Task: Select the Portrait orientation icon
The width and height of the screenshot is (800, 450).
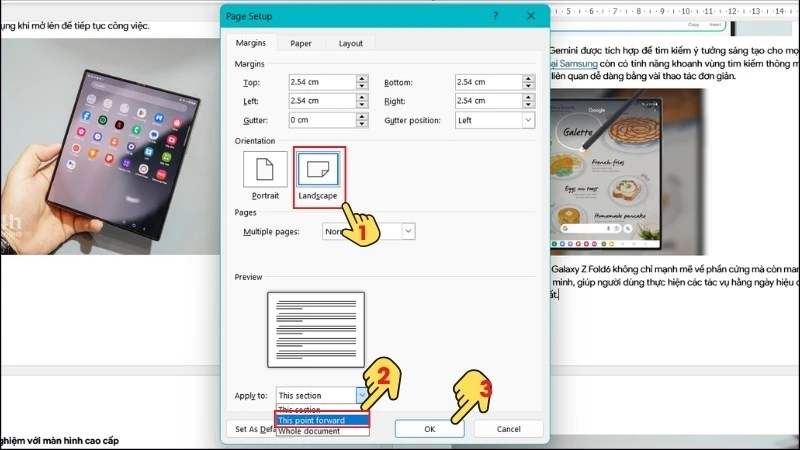Action: 265,169
